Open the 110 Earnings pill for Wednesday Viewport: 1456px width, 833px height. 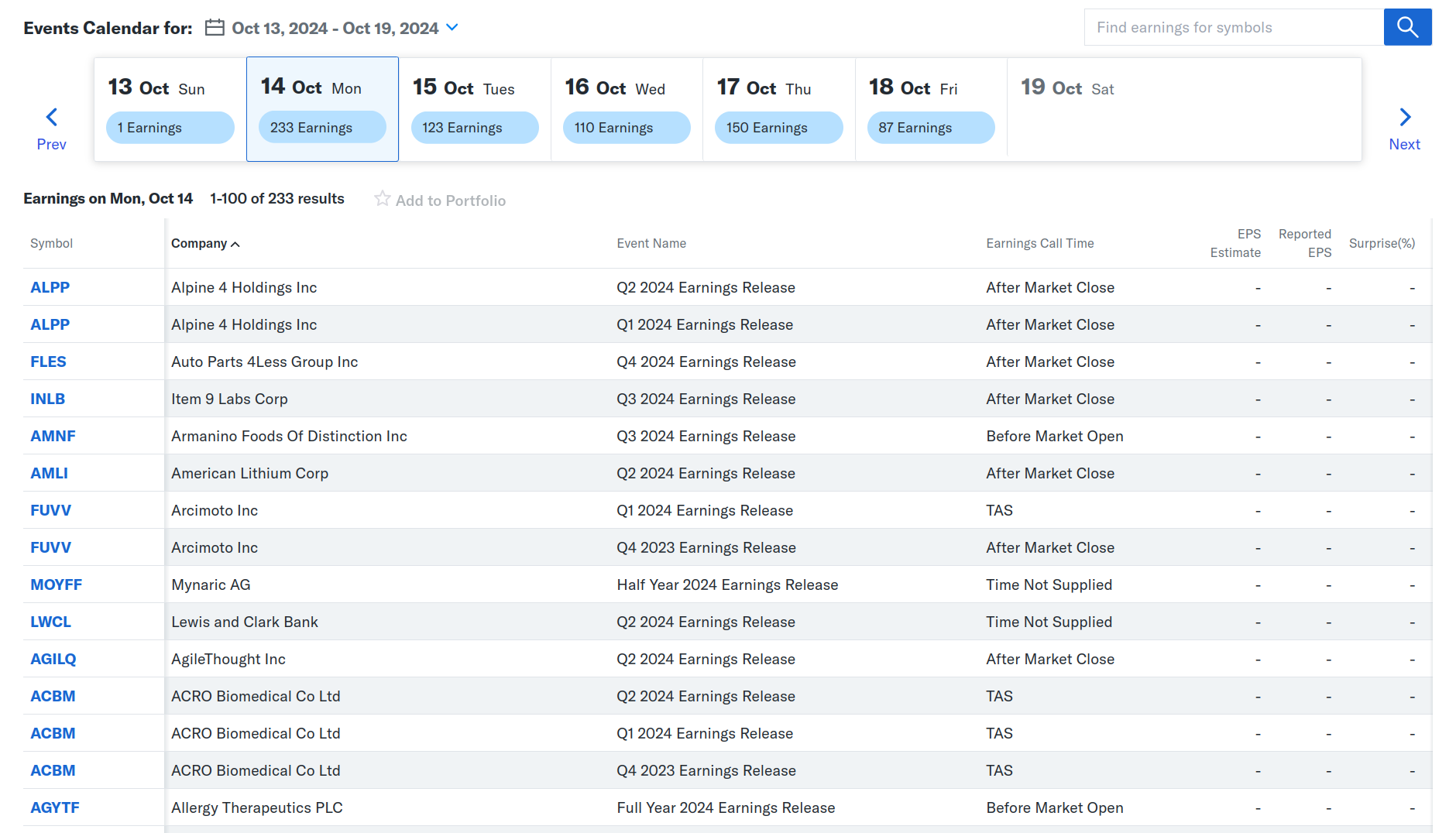(626, 128)
